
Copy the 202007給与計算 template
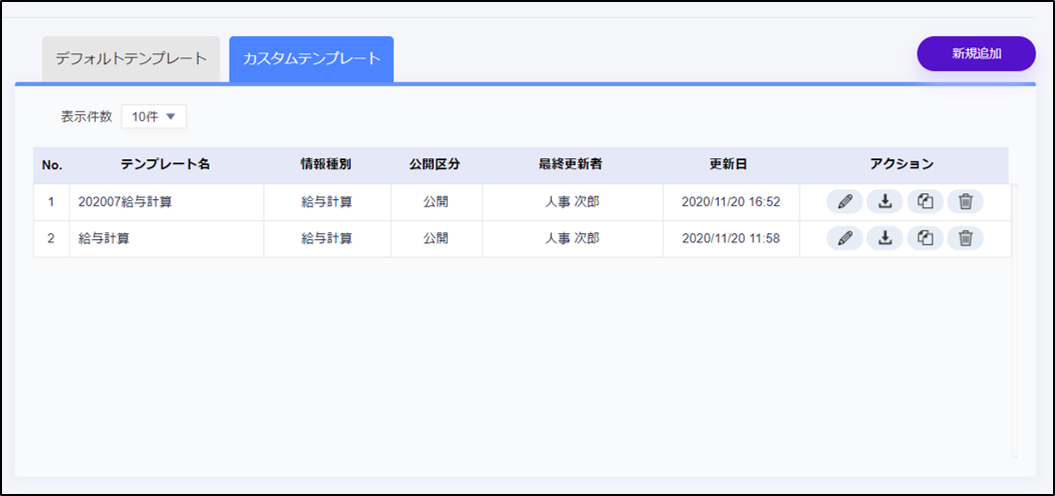[925, 202]
